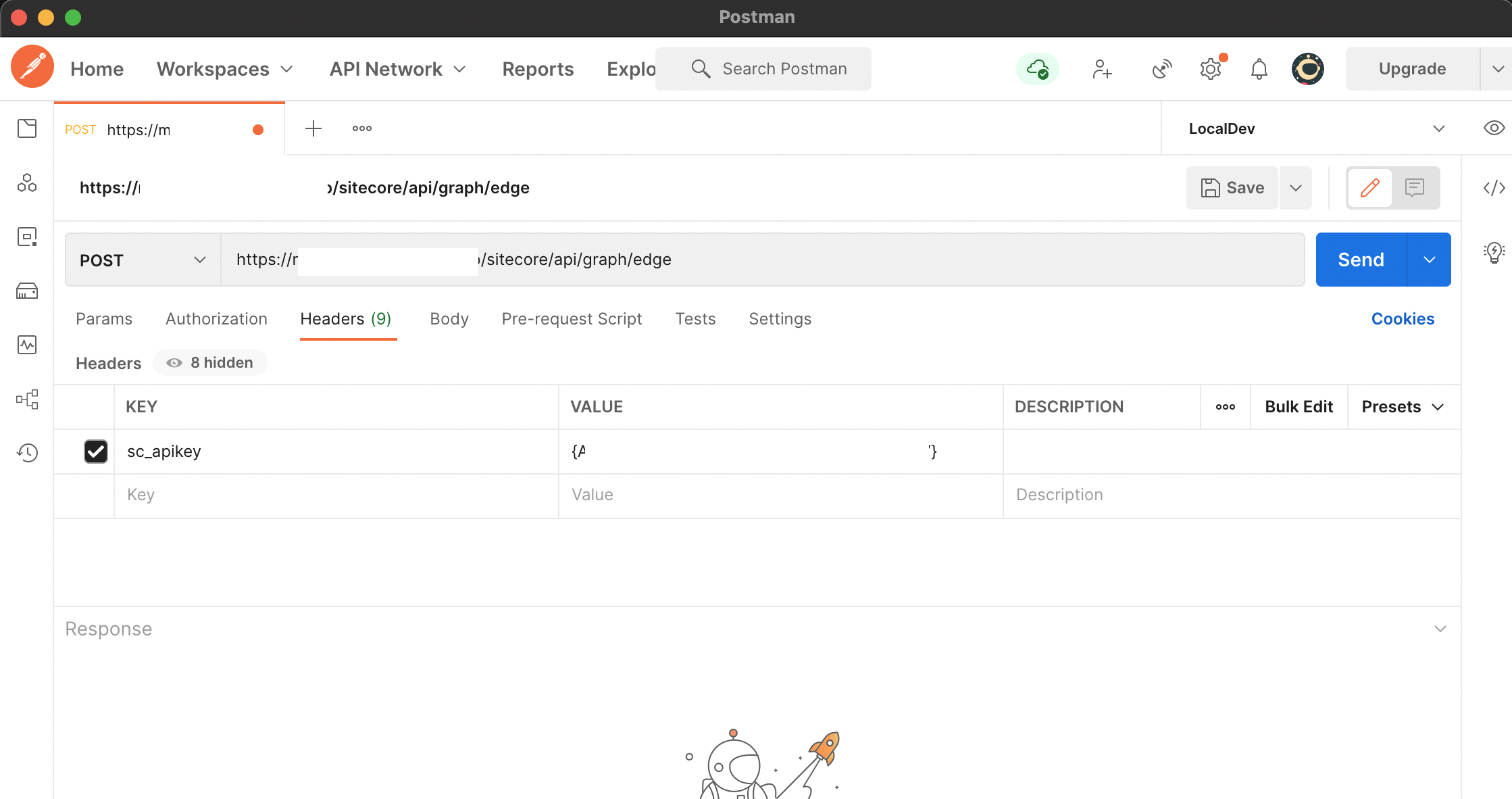1512x799 pixels.
Task: Click the Bulk Edit button
Action: click(x=1297, y=406)
